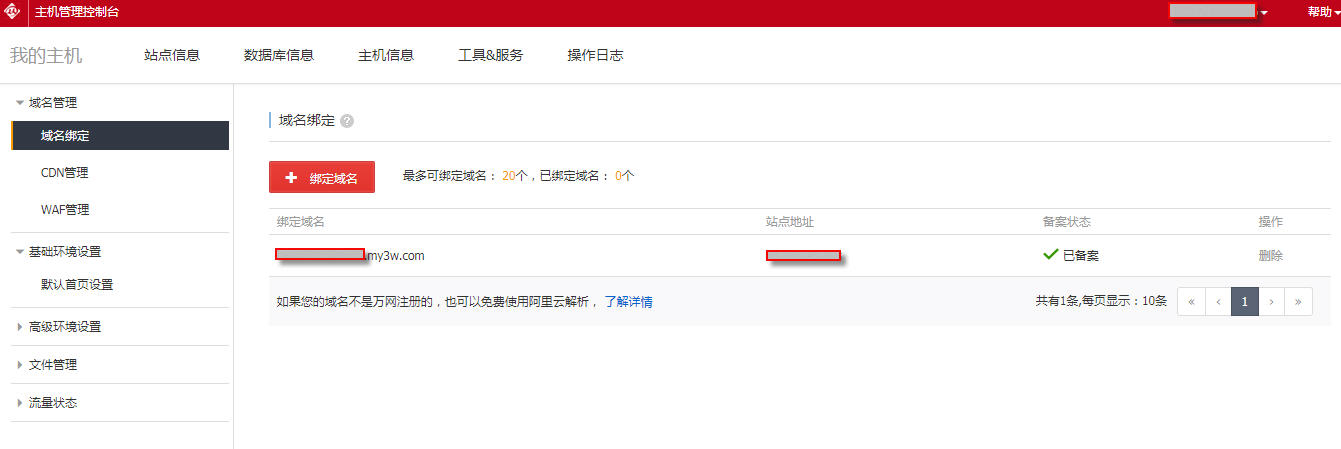
Task: Open the 了解详情 link
Action: pos(628,301)
